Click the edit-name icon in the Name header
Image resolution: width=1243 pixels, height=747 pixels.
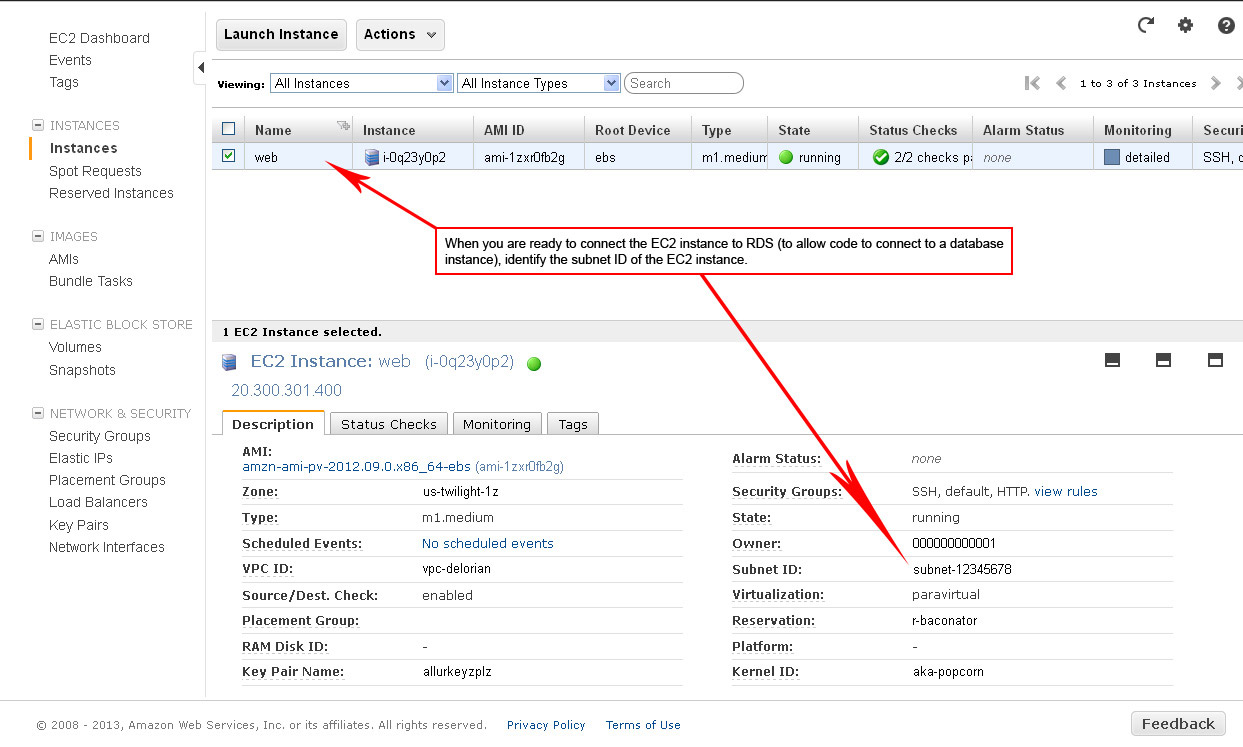pos(343,126)
